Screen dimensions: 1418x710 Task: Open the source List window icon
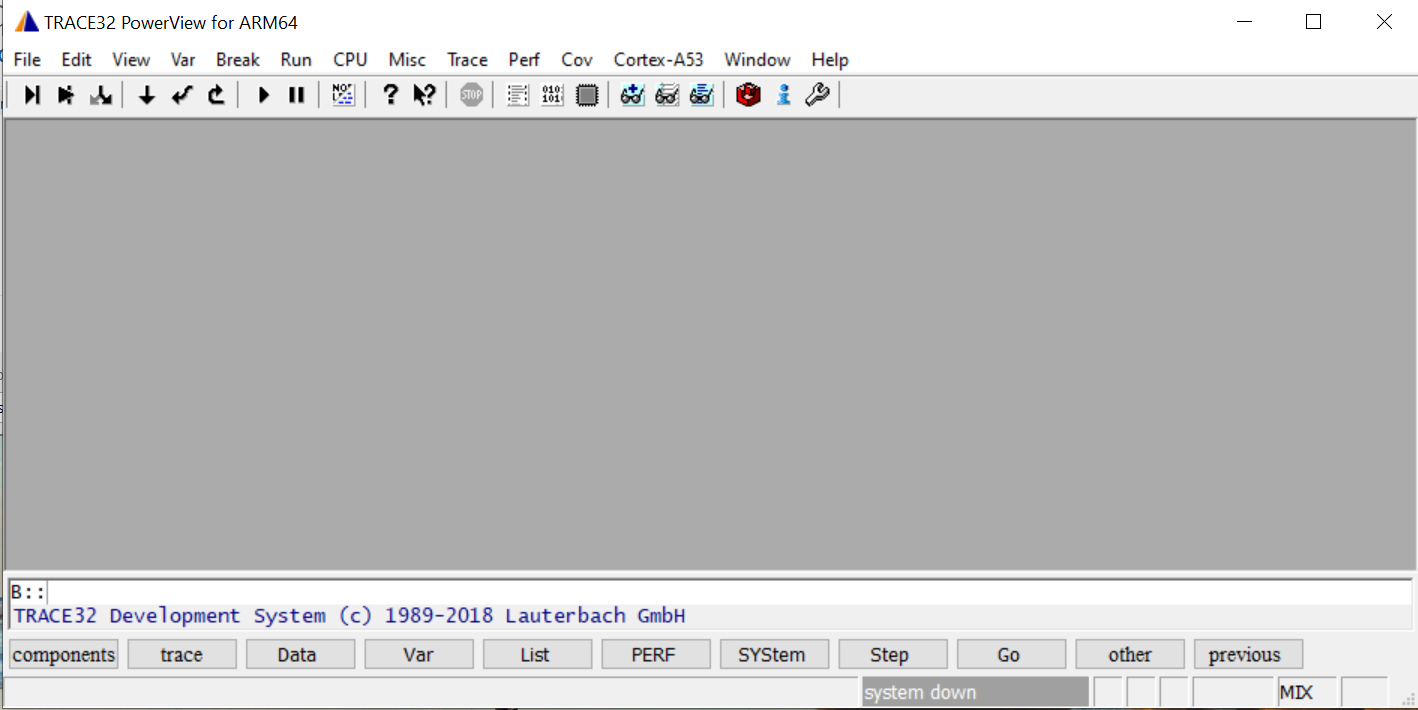517,94
